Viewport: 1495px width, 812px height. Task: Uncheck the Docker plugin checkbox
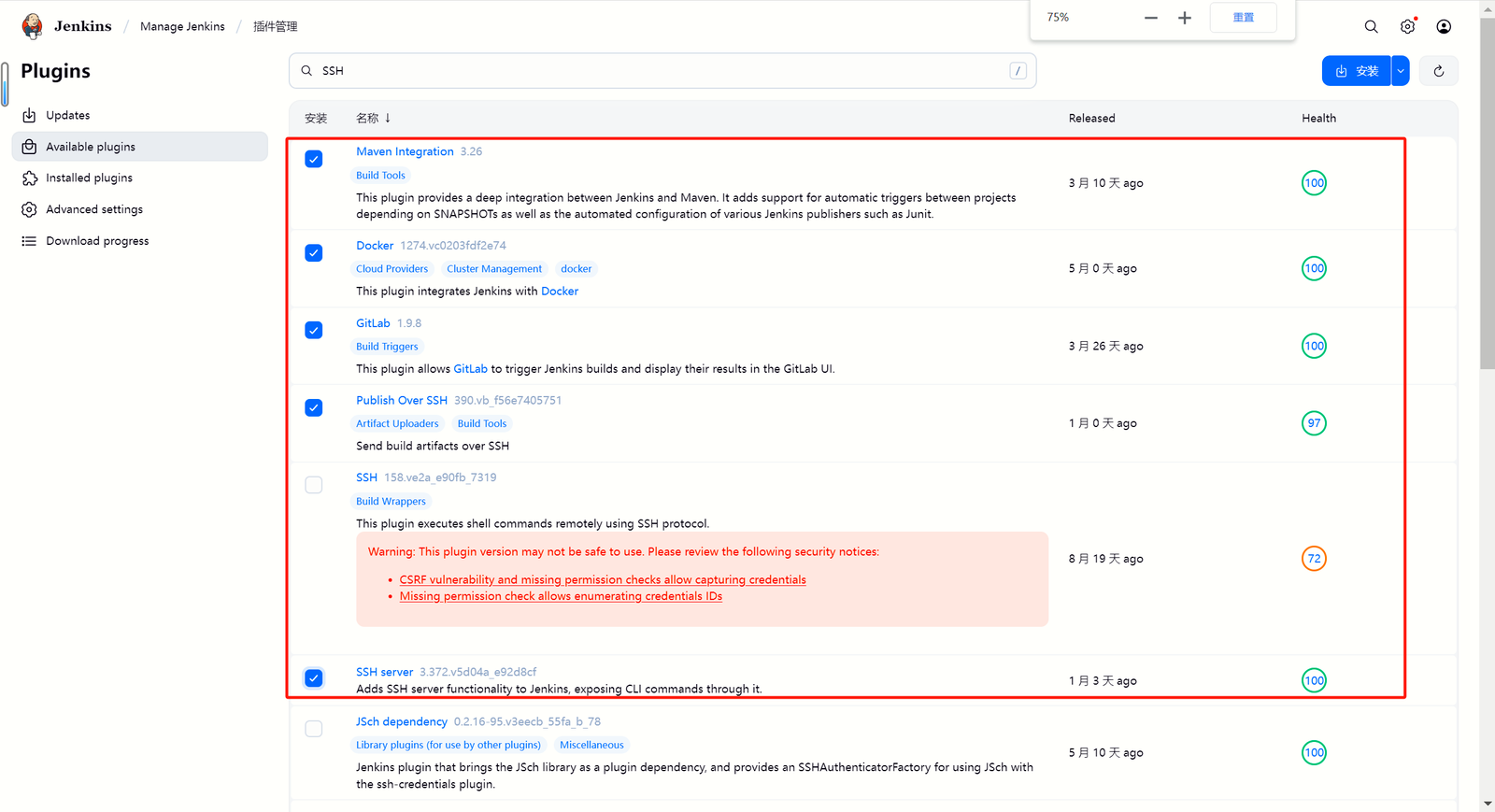click(314, 253)
